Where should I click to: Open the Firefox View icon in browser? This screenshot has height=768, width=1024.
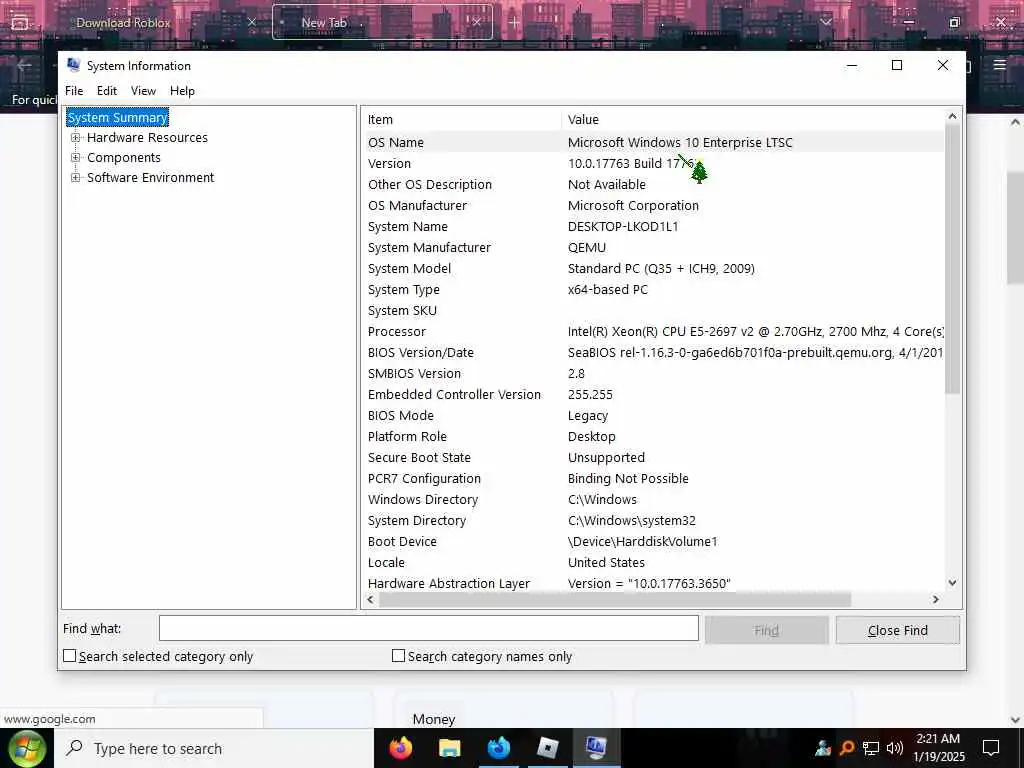[20, 22]
